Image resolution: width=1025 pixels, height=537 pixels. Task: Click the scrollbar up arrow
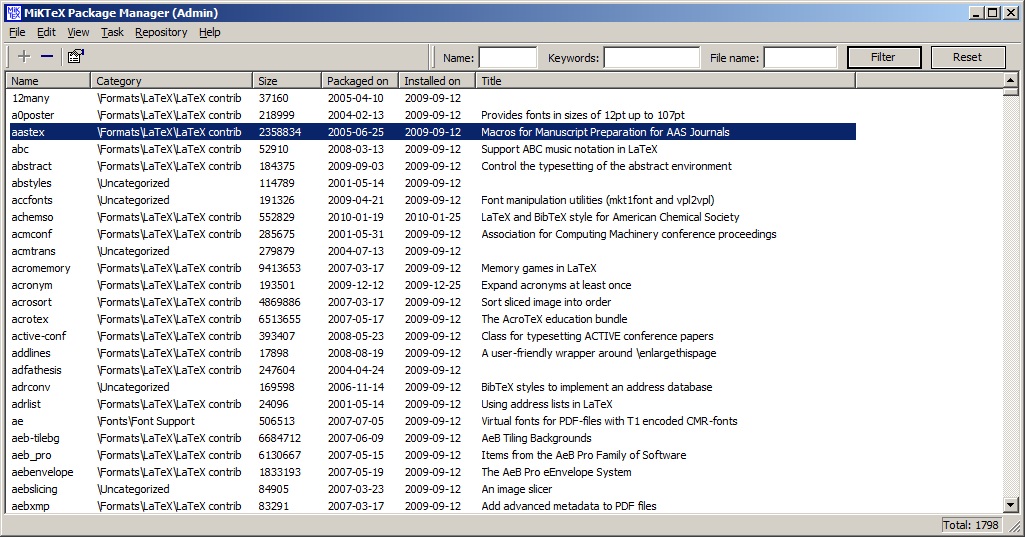[x=1011, y=80]
